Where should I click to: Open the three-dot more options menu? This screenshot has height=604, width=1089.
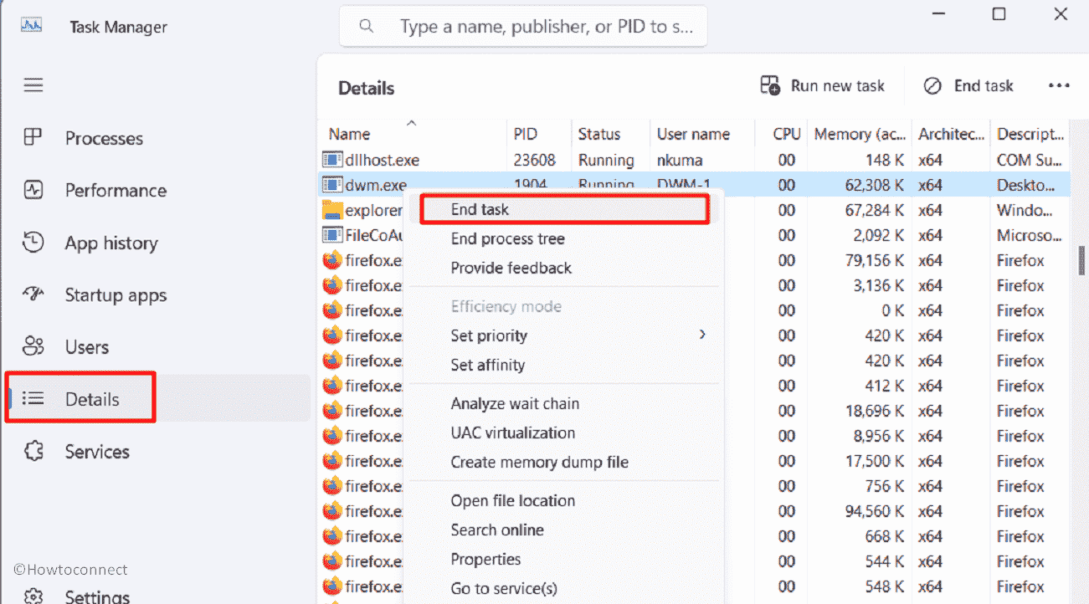[1058, 85]
